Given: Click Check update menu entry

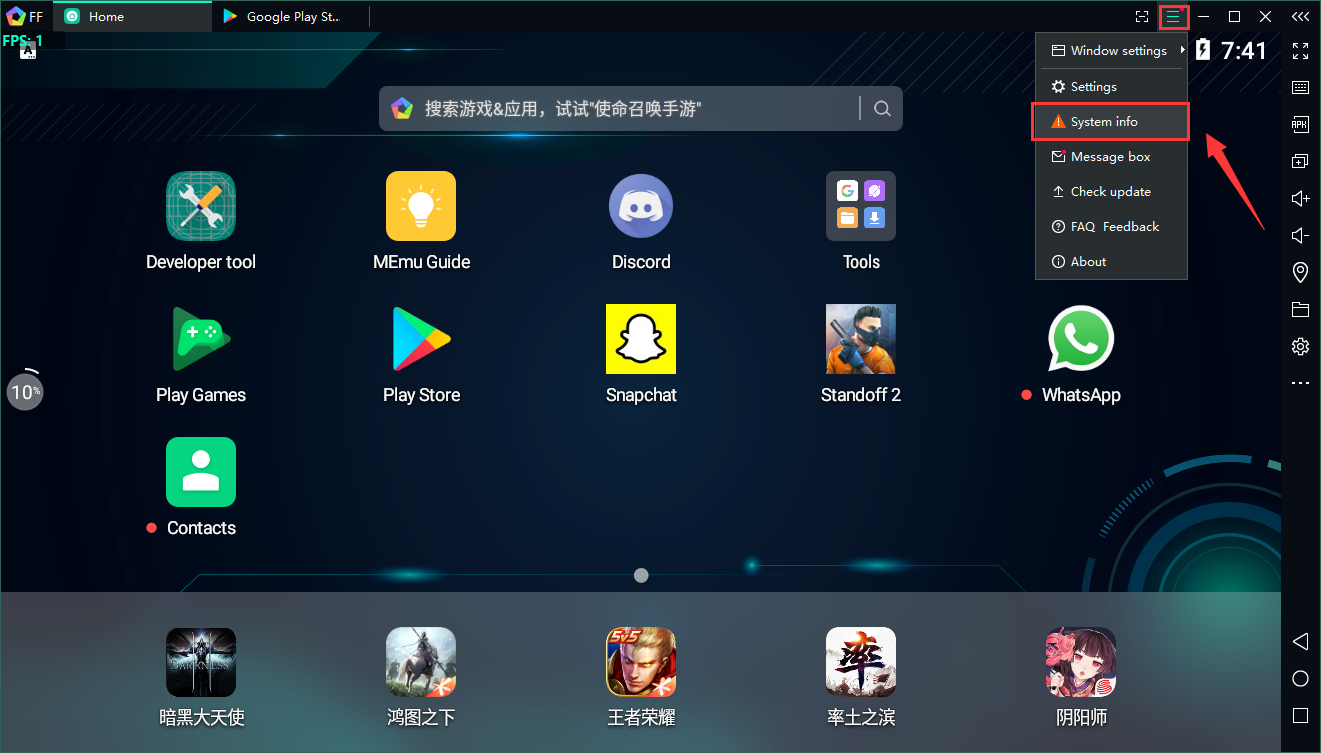Looking at the screenshot, I should pos(1110,192).
